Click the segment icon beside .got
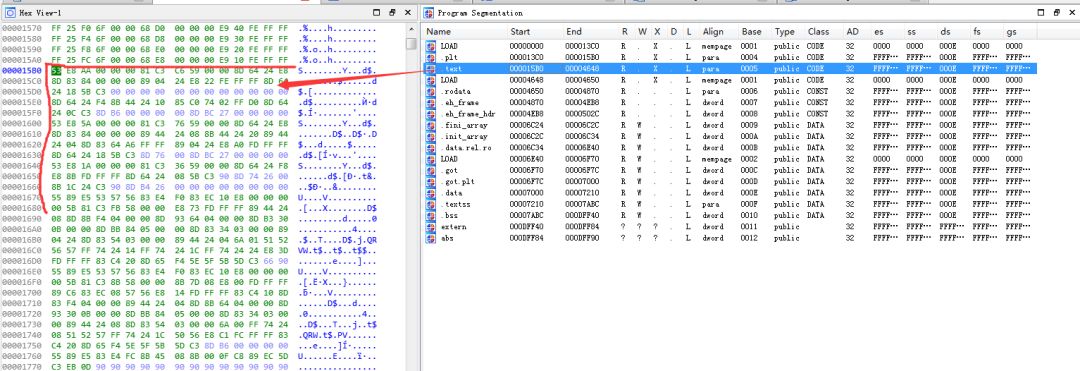Screen dimensions: 1080x371 pyautogui.click(x=431, y=170)
